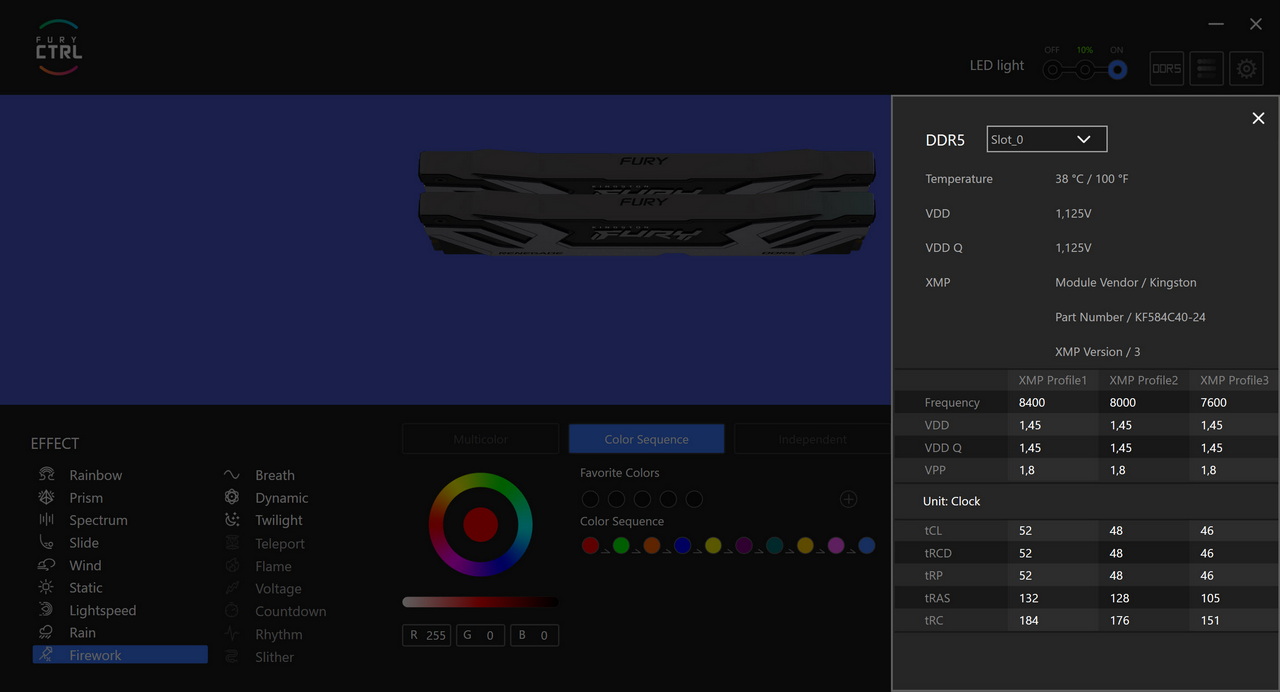Click the B value input field
Viewport: 1280px width, 692px height.
(x=535, y=635)
